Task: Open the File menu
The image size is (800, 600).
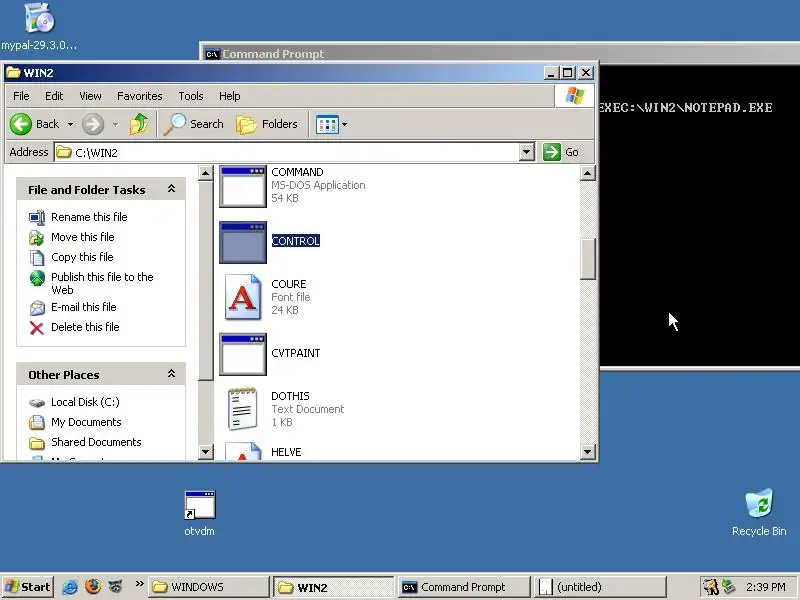Action: click(x=21, y=96)
